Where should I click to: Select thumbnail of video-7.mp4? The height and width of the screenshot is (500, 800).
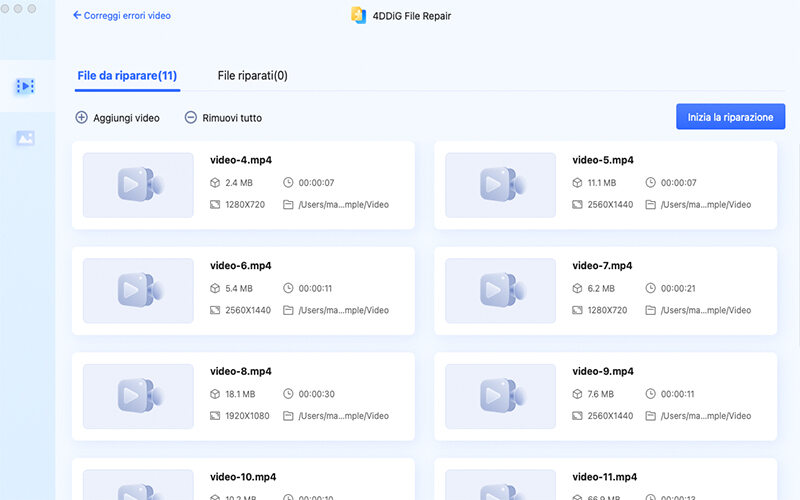(x=501, y=290)
